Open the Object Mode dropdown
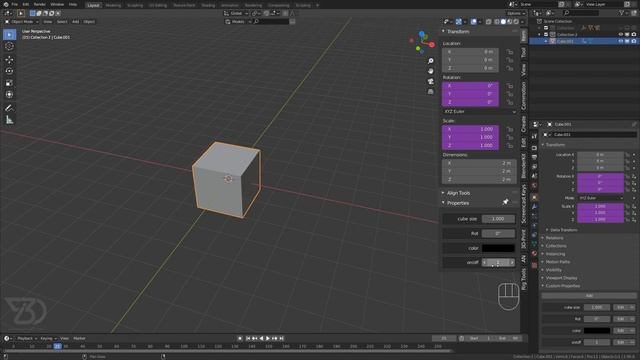This screenshot has height=360, width=640. (x=22, y=22)
